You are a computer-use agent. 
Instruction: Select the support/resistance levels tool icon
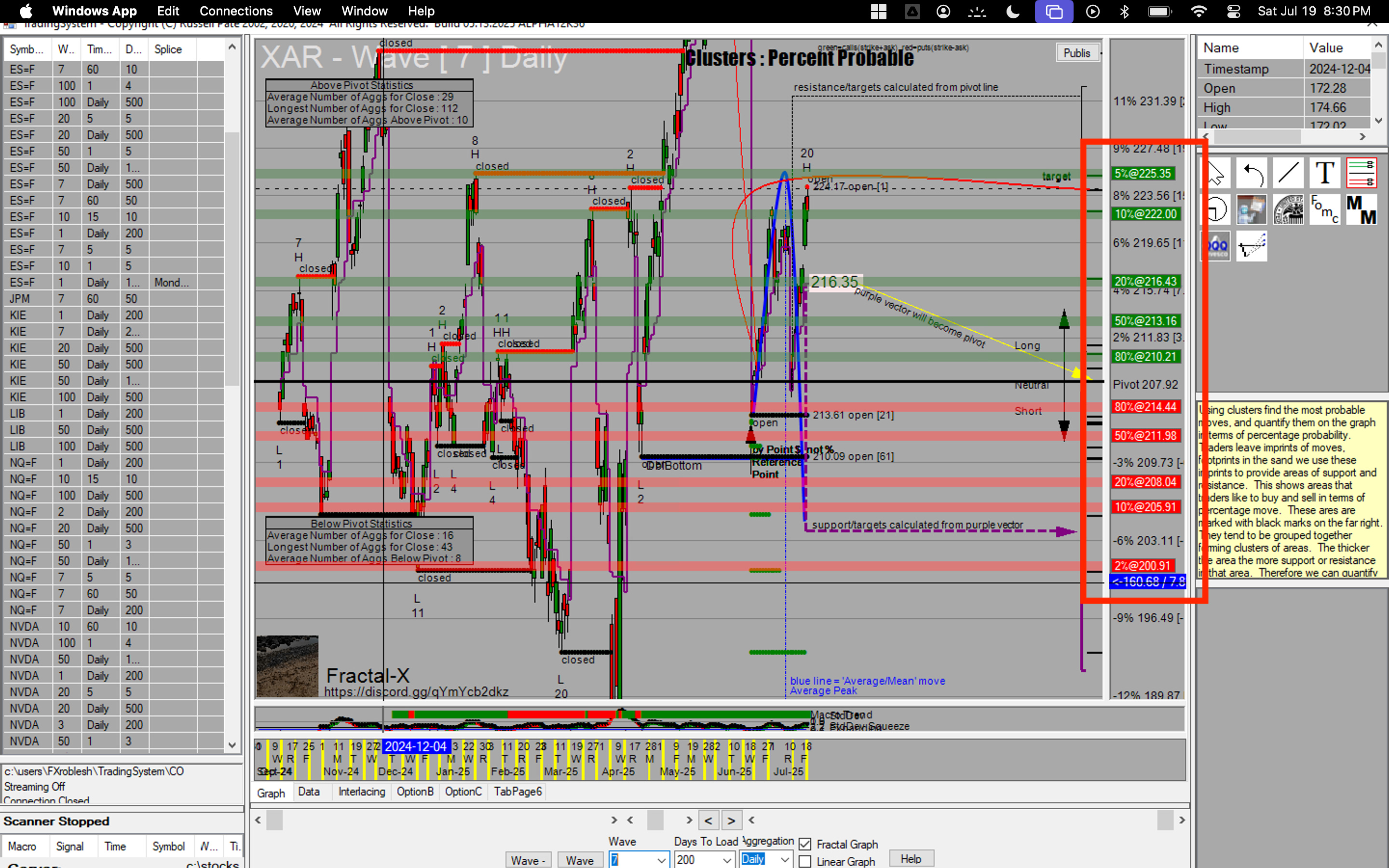(1361, 173)
